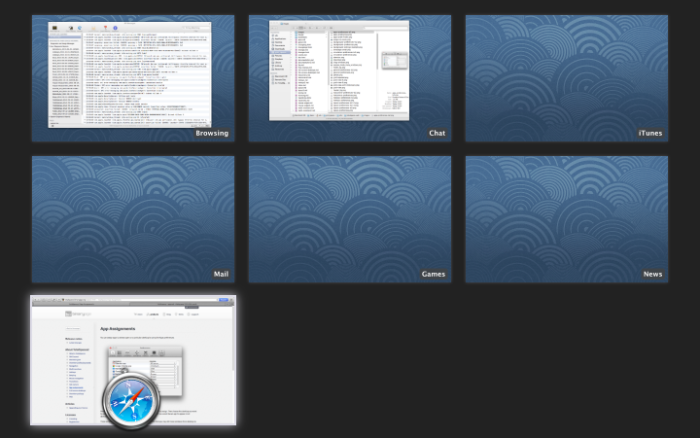The image size is (700, 438).
Task: Click the Chat space label
Action: pyautogui.click(x=437, y=133)
